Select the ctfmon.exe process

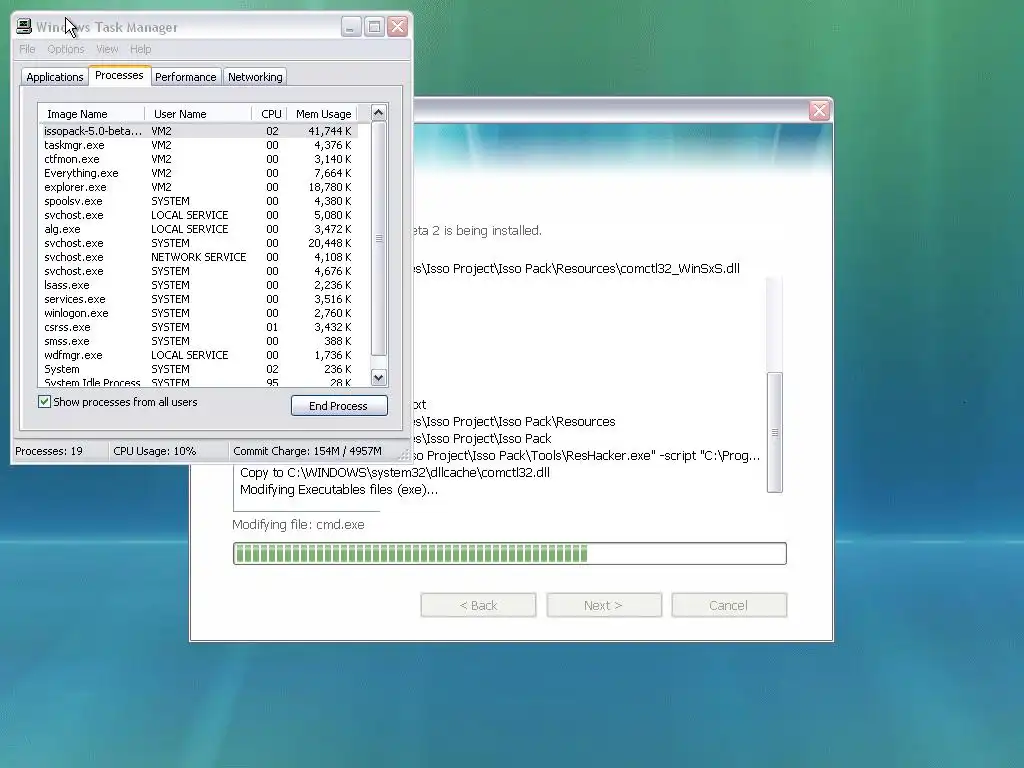[199, 159]
